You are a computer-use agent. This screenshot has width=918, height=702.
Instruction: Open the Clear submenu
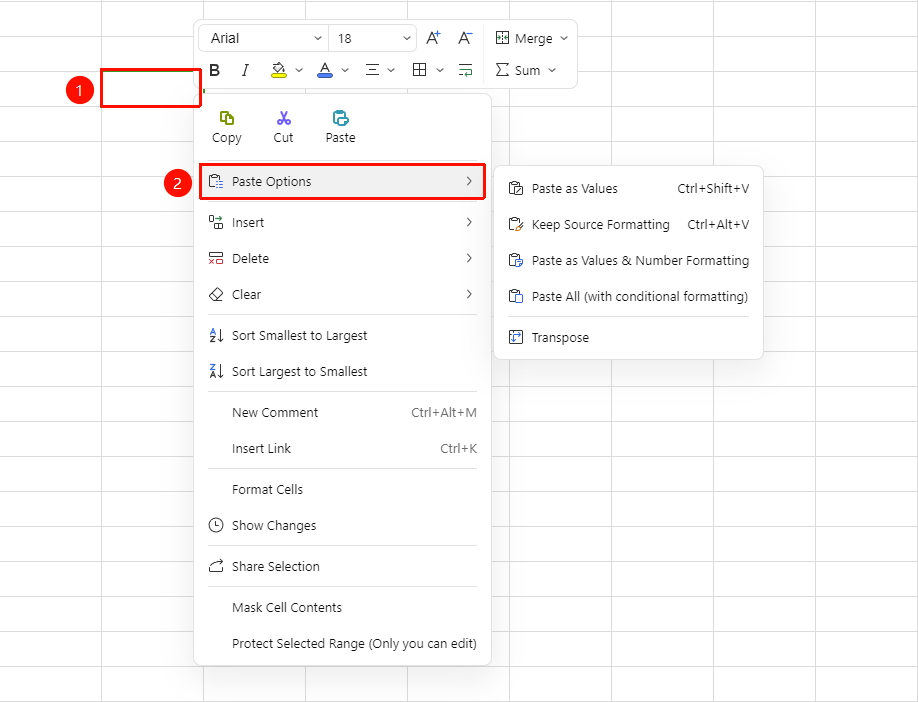tap(342, 295)
